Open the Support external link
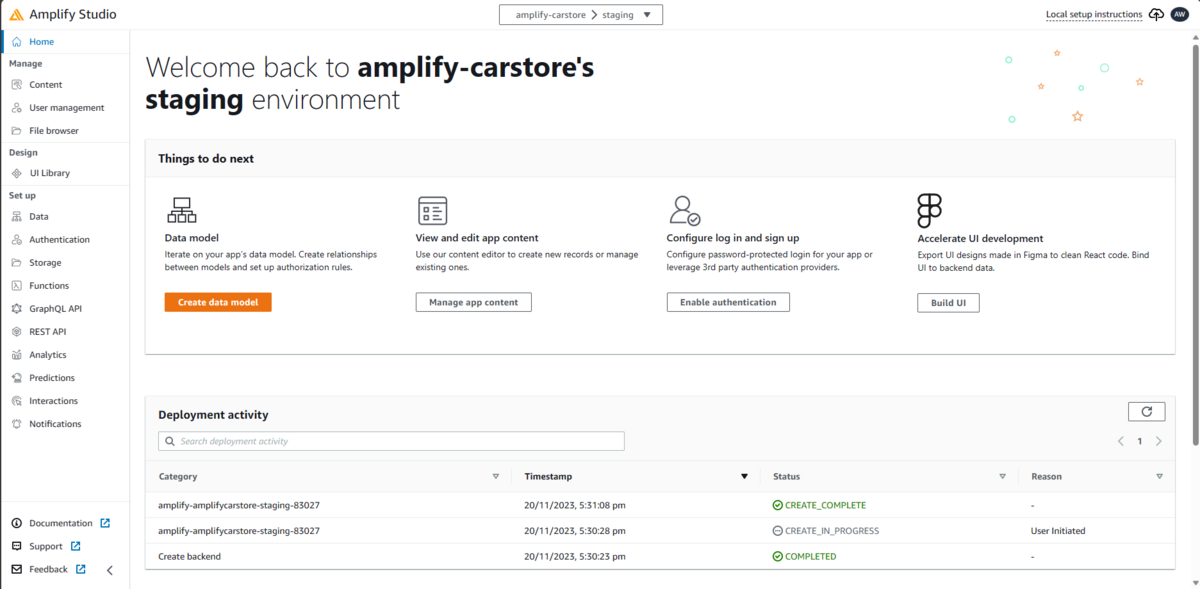Image resolution: width=1200 pixels, height=589 pixels. (54, 546)
